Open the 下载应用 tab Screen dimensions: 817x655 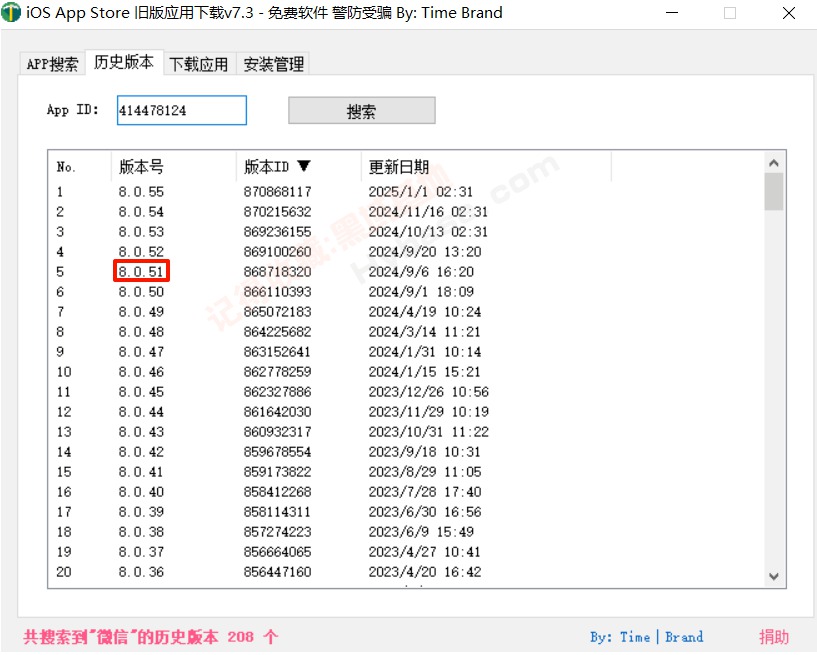[x=197, y=62]
